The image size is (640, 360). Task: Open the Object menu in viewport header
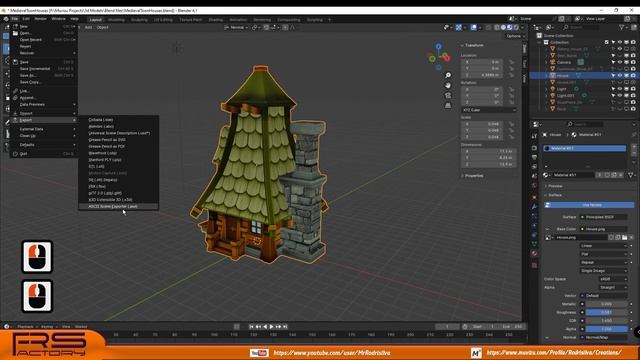point(102,27)
